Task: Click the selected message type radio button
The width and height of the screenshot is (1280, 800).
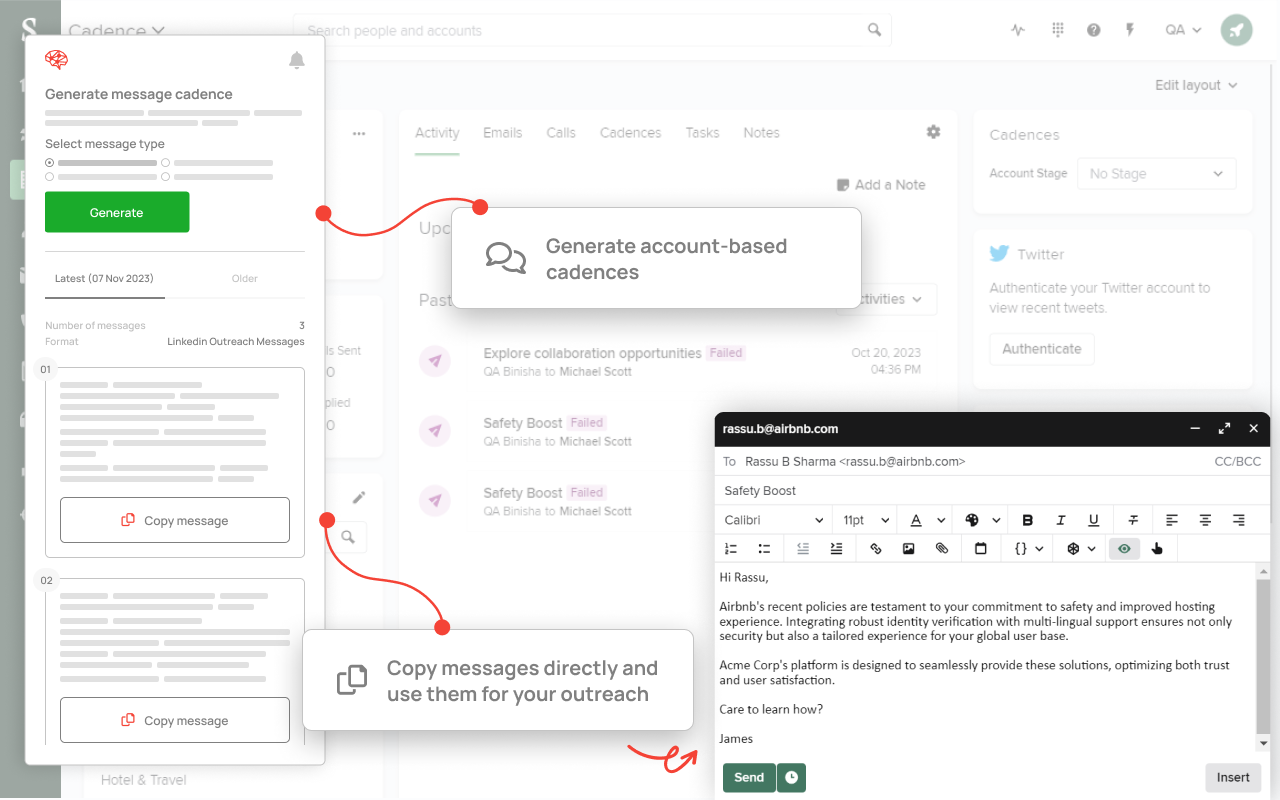Action: (x=50, y=162)
